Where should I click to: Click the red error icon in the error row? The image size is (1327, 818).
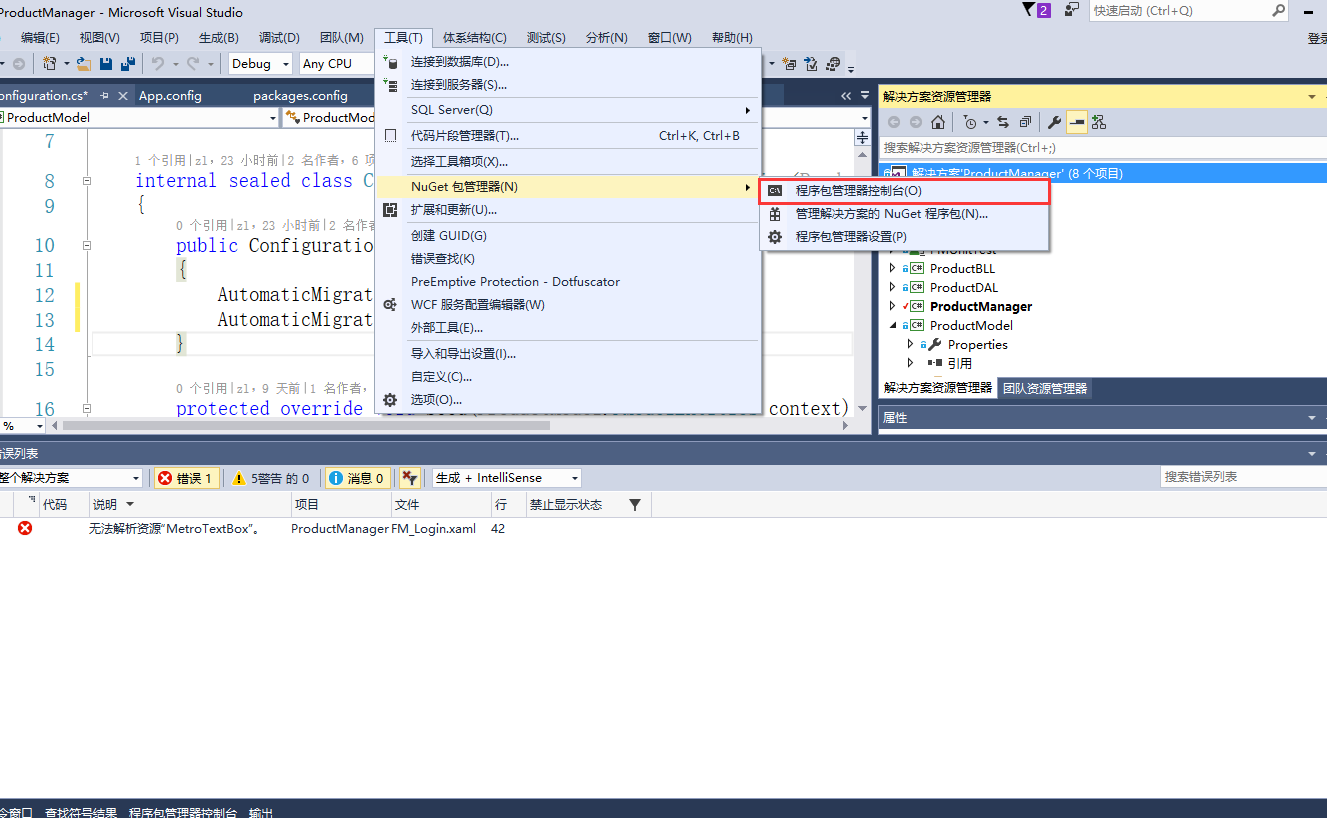coord(25,528)
